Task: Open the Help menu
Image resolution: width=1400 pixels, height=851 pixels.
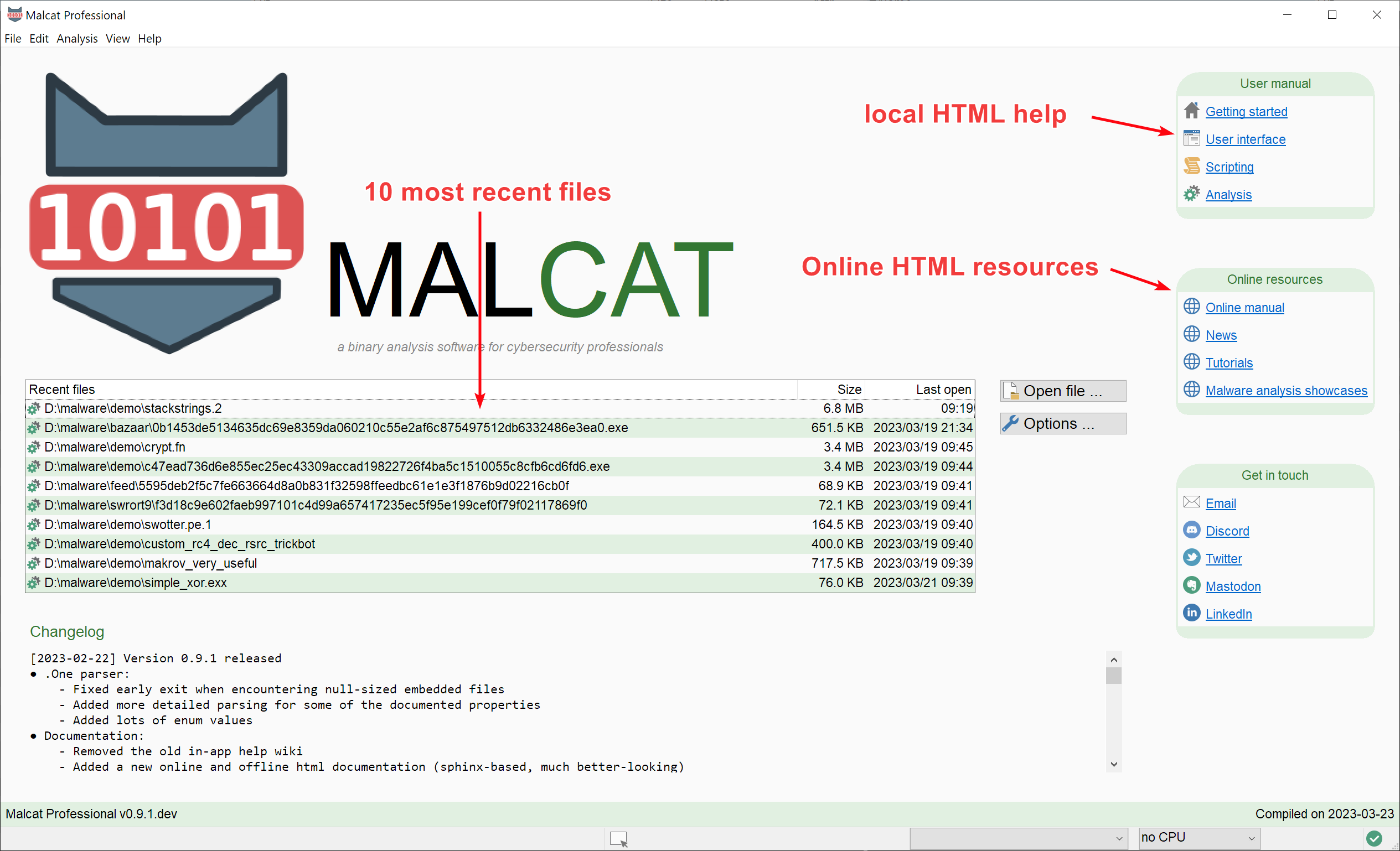Action: coord(151,38)
